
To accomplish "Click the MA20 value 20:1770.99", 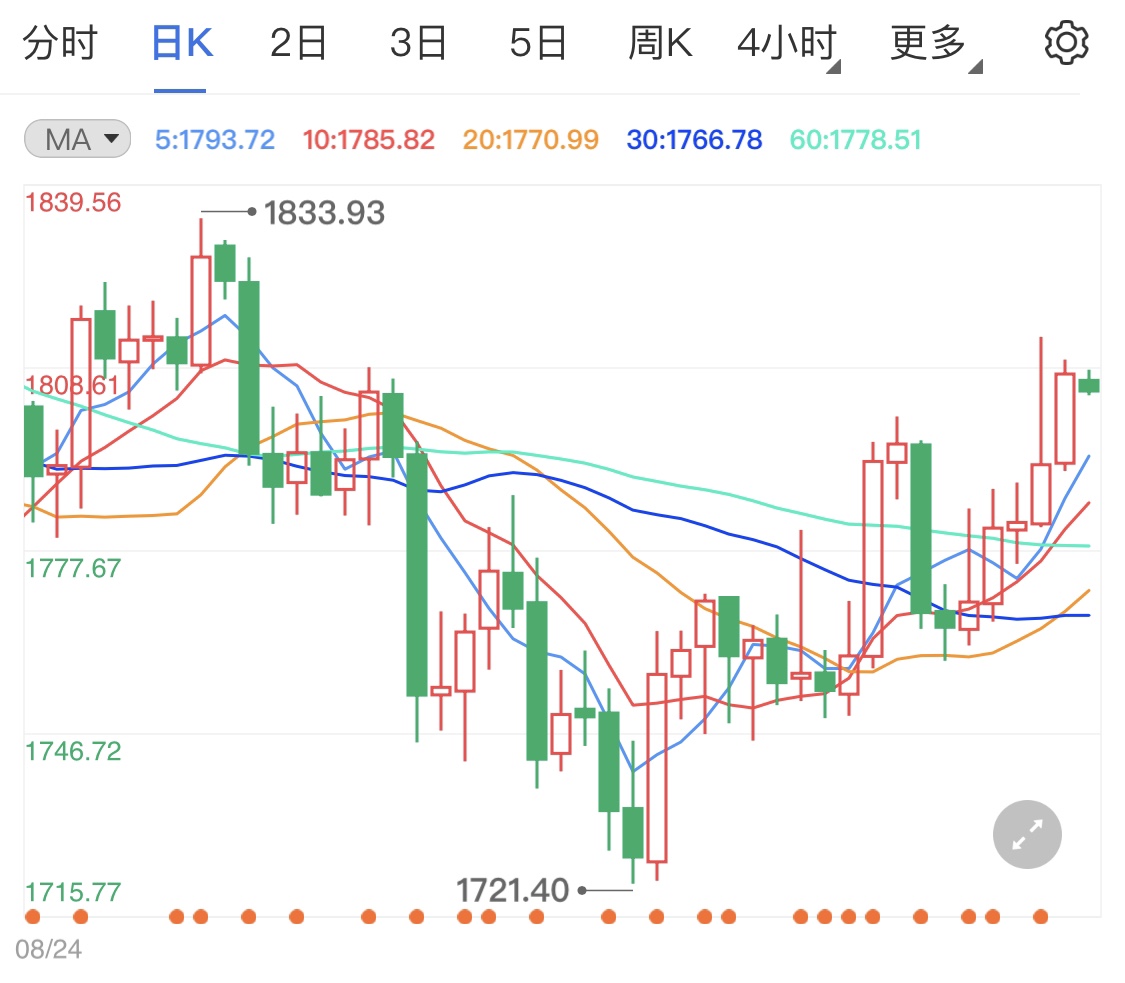I will click(530, 139).
